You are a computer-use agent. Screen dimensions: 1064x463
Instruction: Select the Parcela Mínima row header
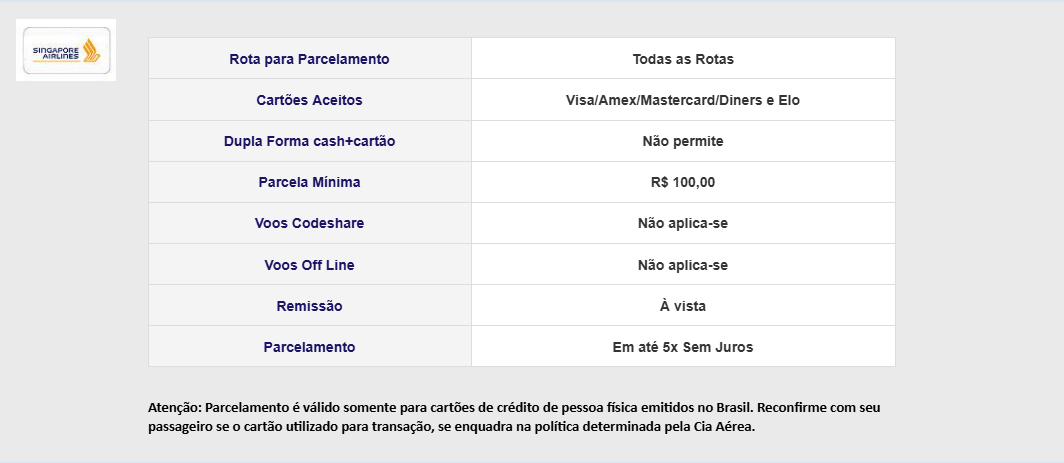point(309,182)
